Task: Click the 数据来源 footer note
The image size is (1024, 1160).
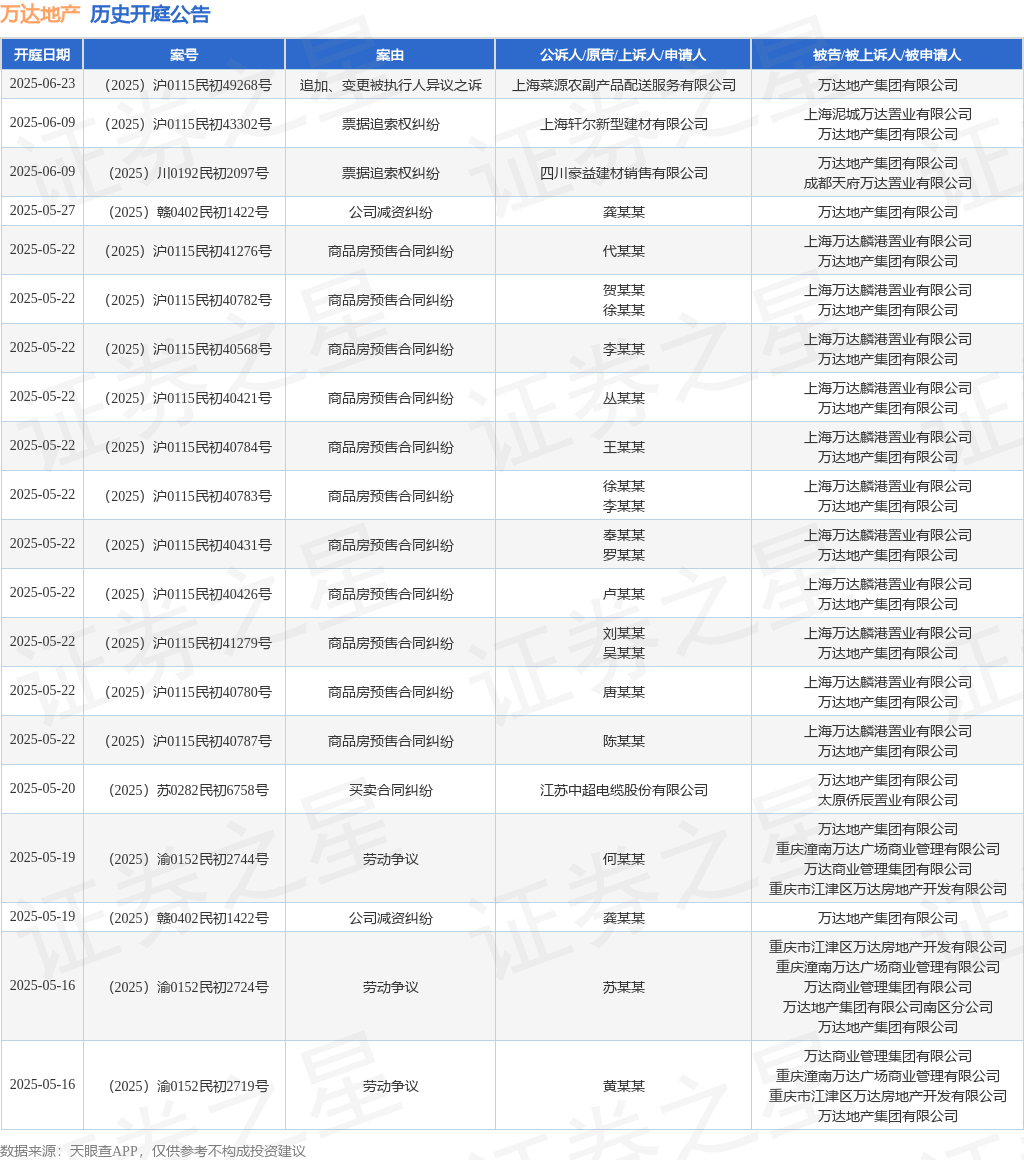Action: pos(153,1150)
